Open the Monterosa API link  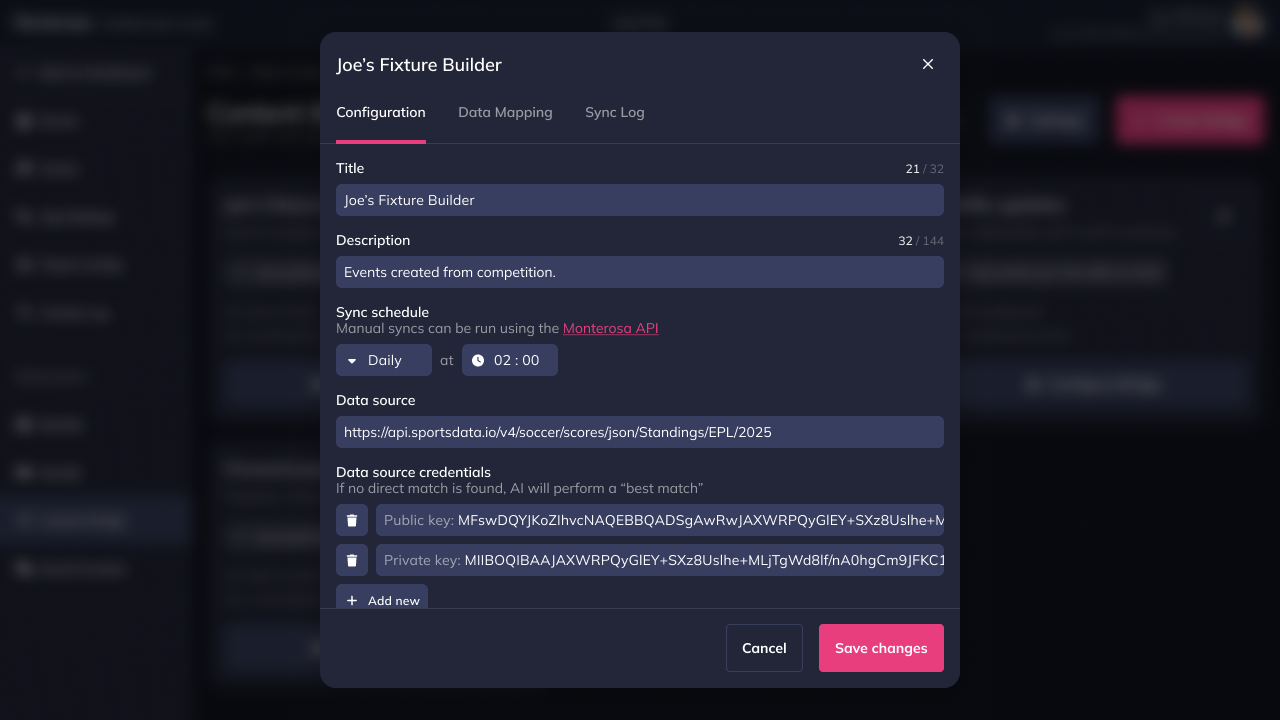[610, 328]
